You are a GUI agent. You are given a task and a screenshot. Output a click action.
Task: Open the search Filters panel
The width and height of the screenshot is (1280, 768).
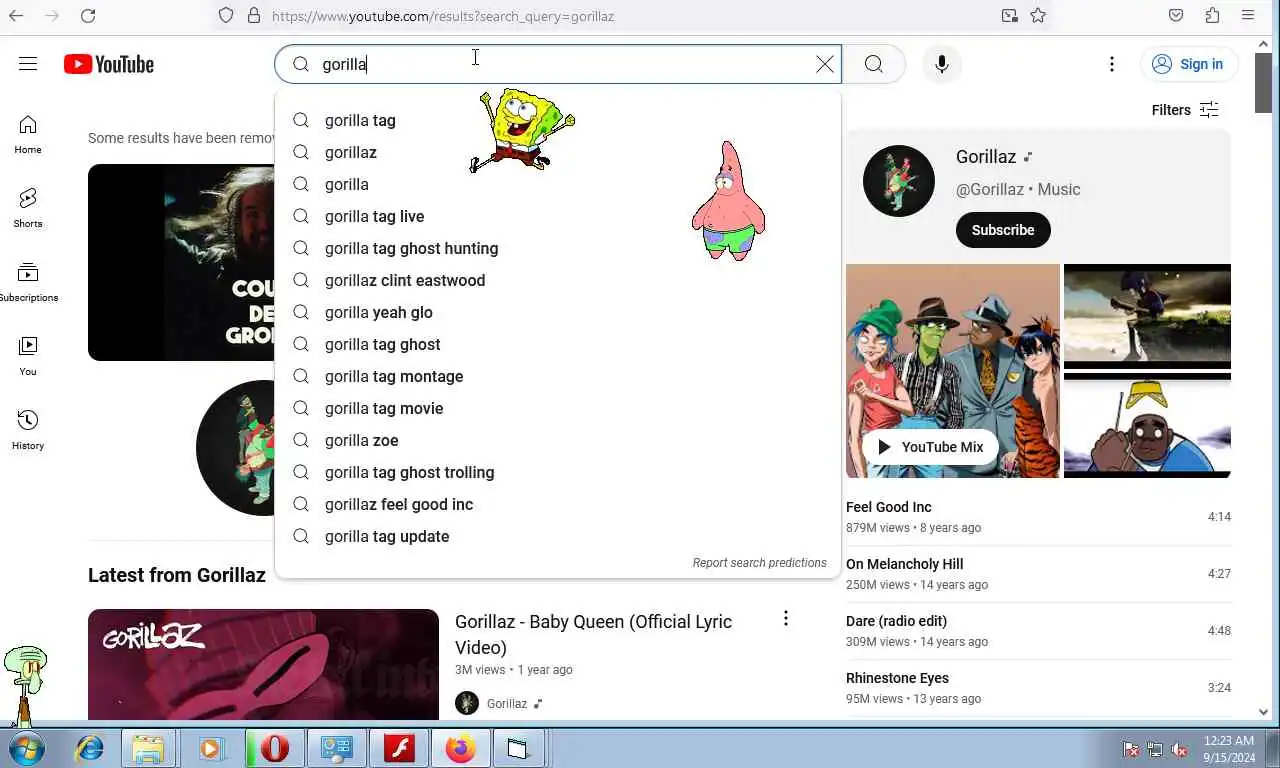coord(1186,110)
